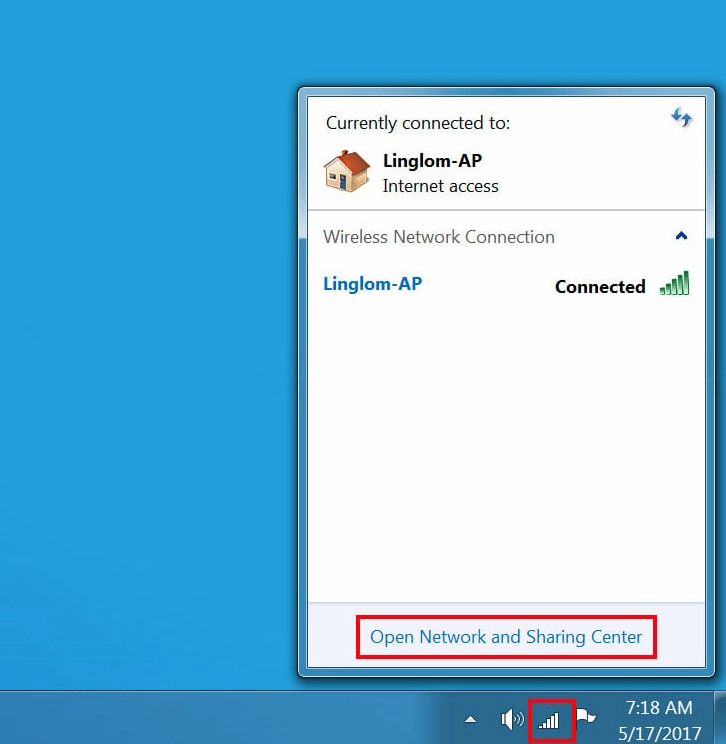Click the wireless network tray icon
Screen dimensions: 726x744
click(x=549, y=720)
